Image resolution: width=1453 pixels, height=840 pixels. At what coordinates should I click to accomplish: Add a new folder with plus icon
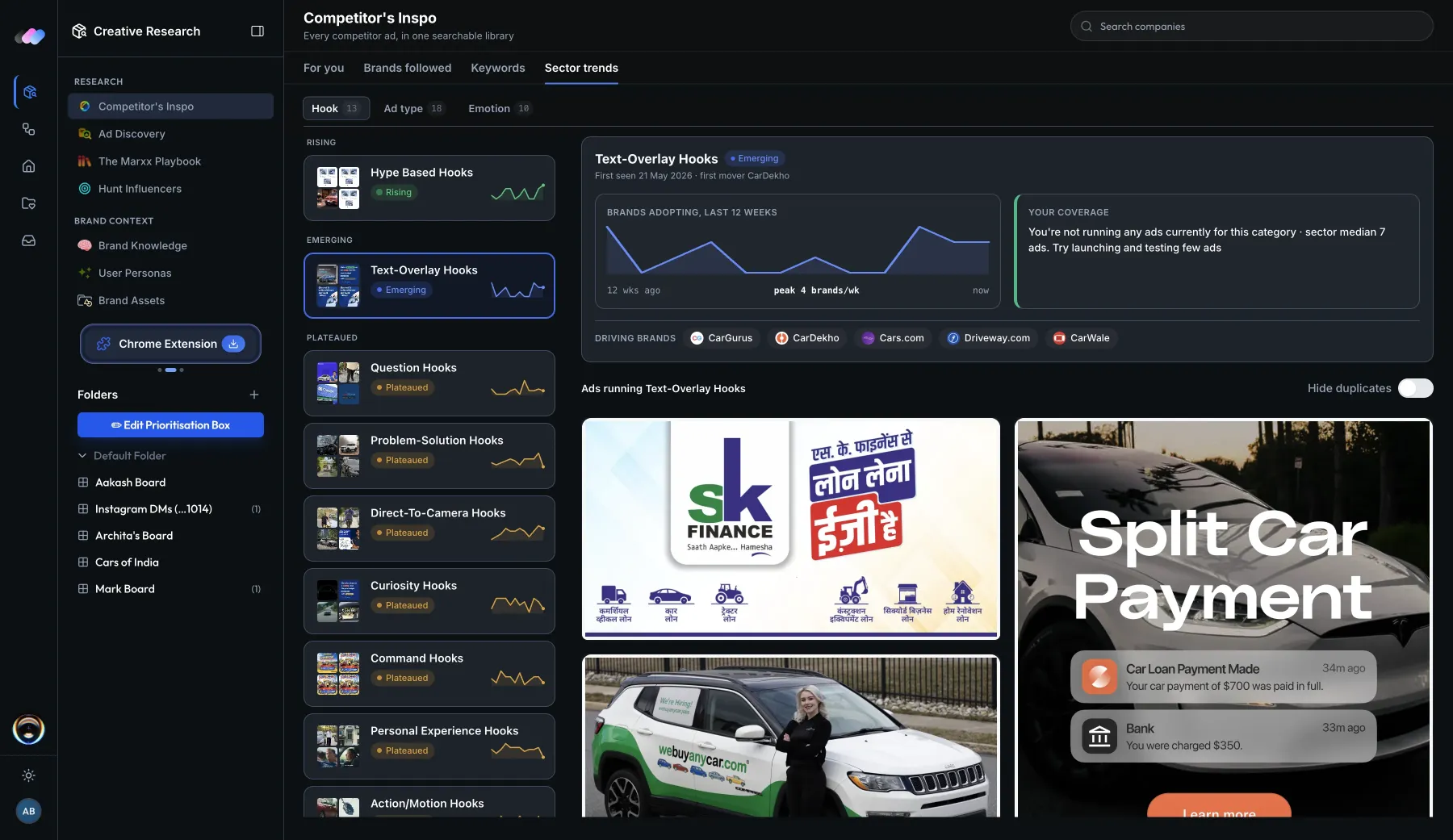(x=254, y=395)
